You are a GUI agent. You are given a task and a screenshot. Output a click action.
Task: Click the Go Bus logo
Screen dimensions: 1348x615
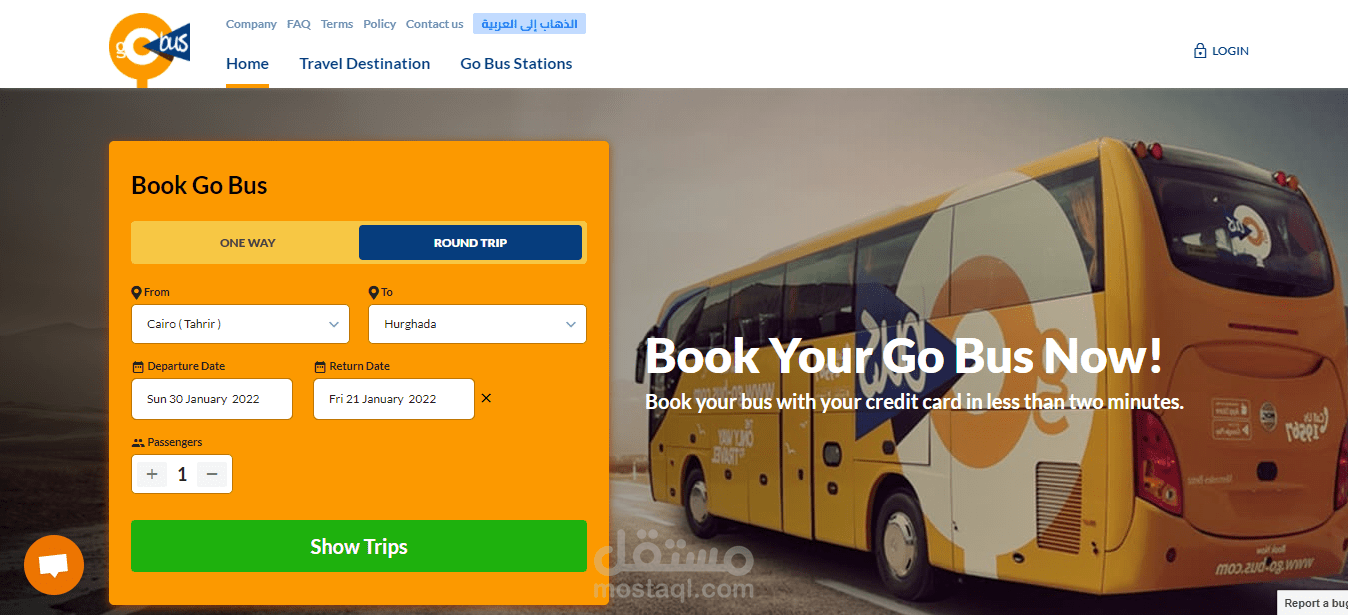point(149,47)
